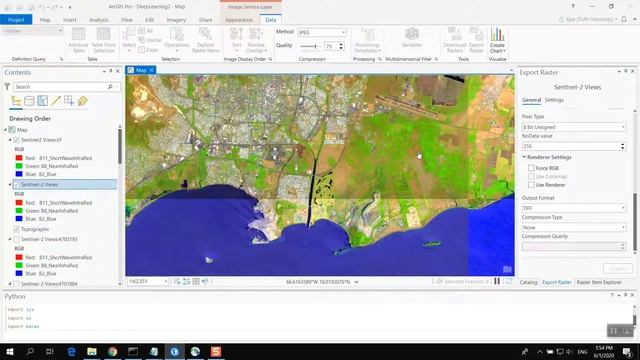Close the Map view tab

(151, 70)
